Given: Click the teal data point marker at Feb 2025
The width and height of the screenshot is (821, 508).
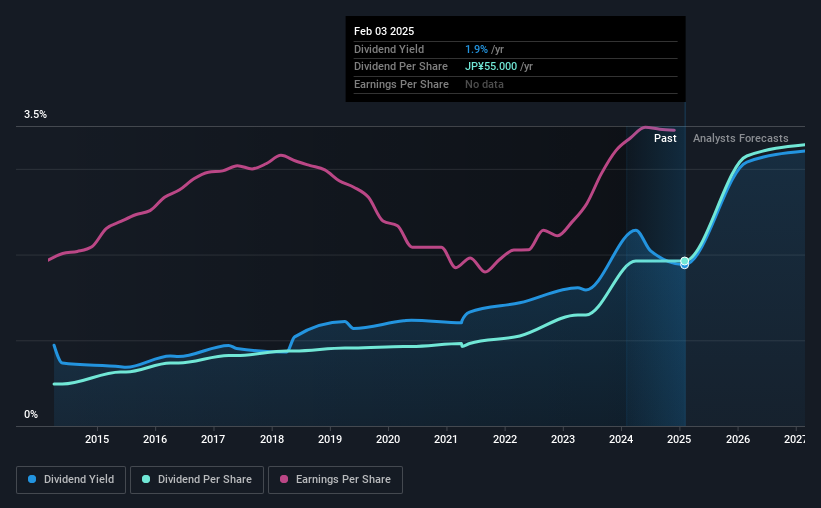Looking at the screenshot, I should [x=684, y=261].
